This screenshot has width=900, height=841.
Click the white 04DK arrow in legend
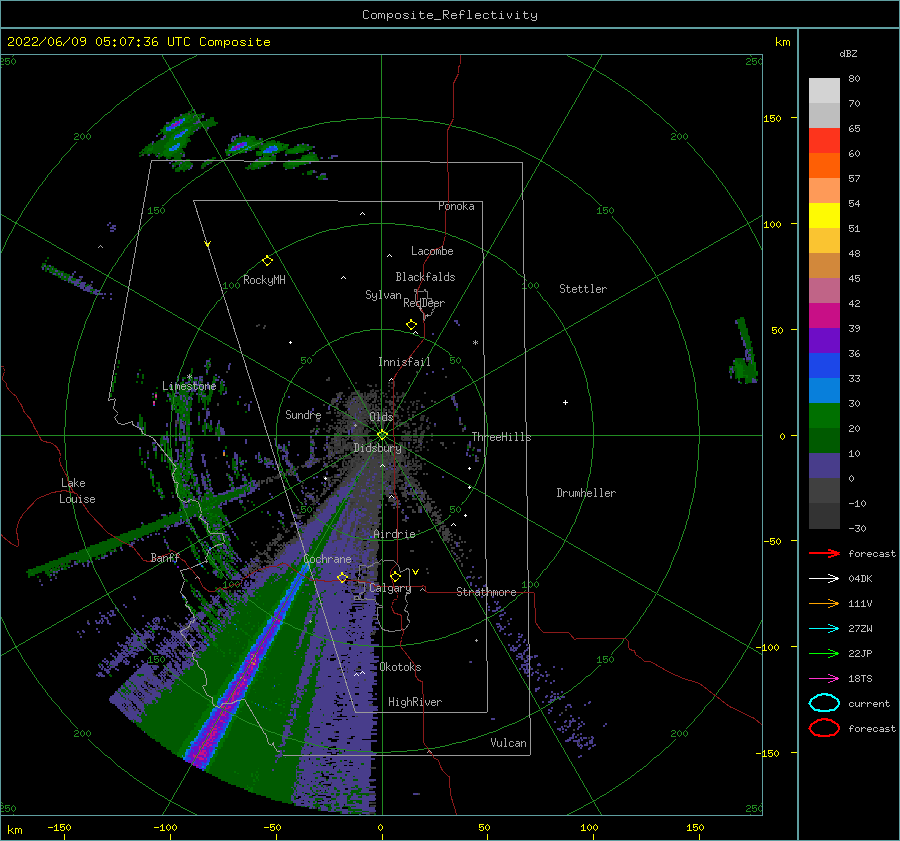(824, 579)
